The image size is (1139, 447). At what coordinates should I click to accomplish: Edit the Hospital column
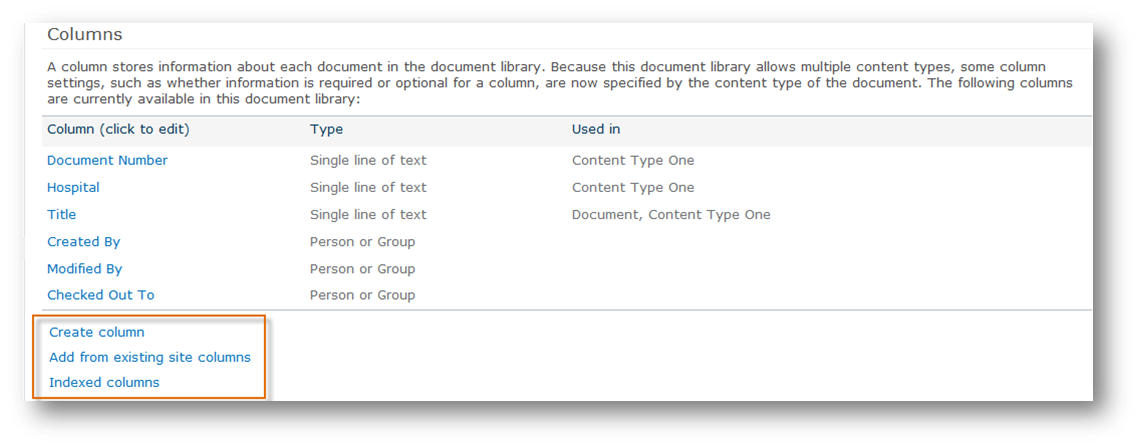pyautogui.click(x=73, y=187)
